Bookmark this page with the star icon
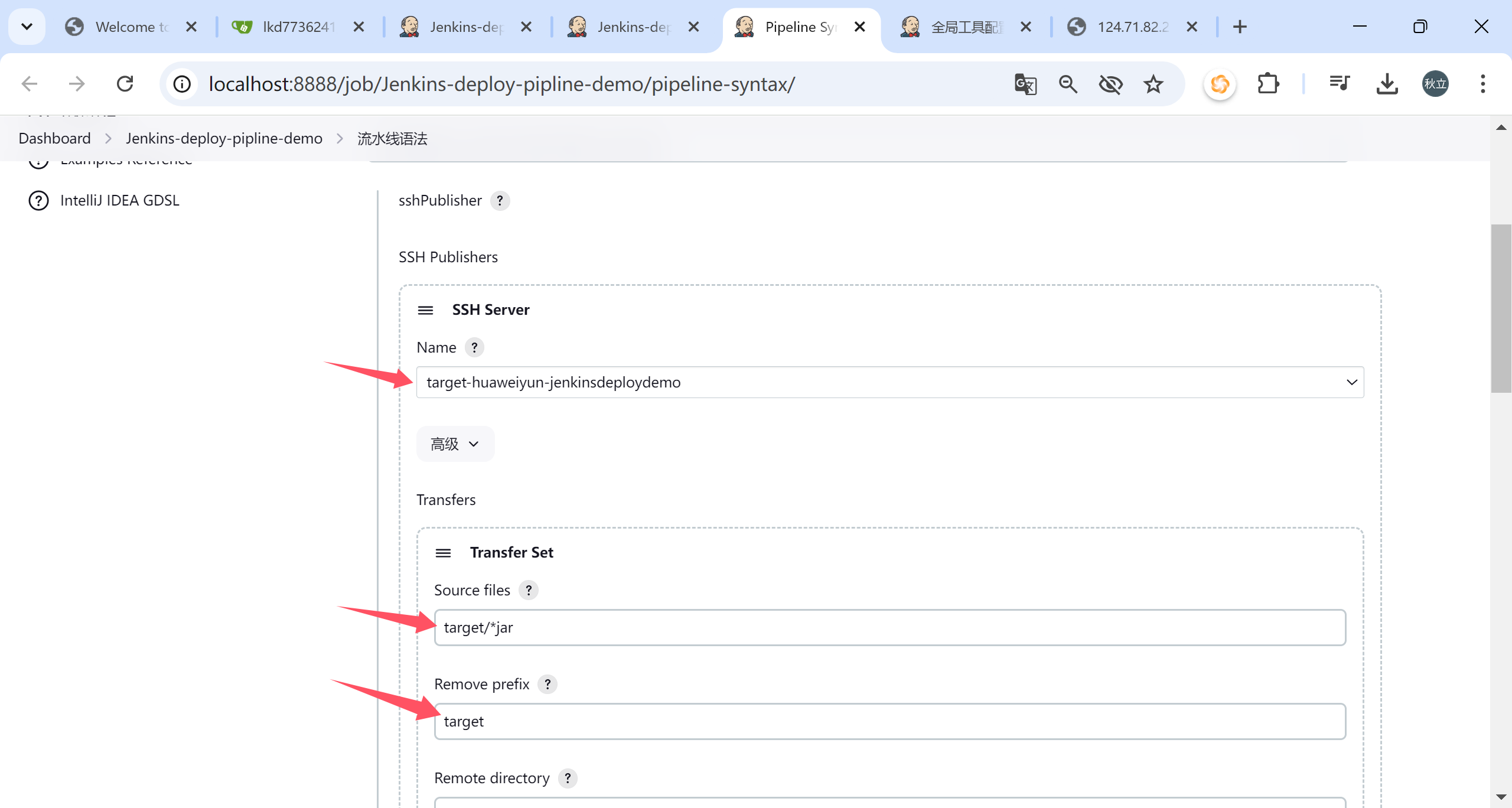The height and width of the screenshot is (808, 1512). 1153,84
